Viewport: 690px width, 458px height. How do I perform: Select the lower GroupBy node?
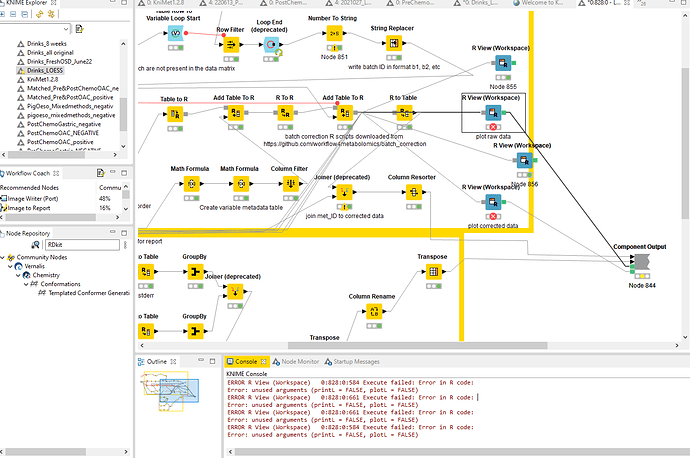(195, 331)
